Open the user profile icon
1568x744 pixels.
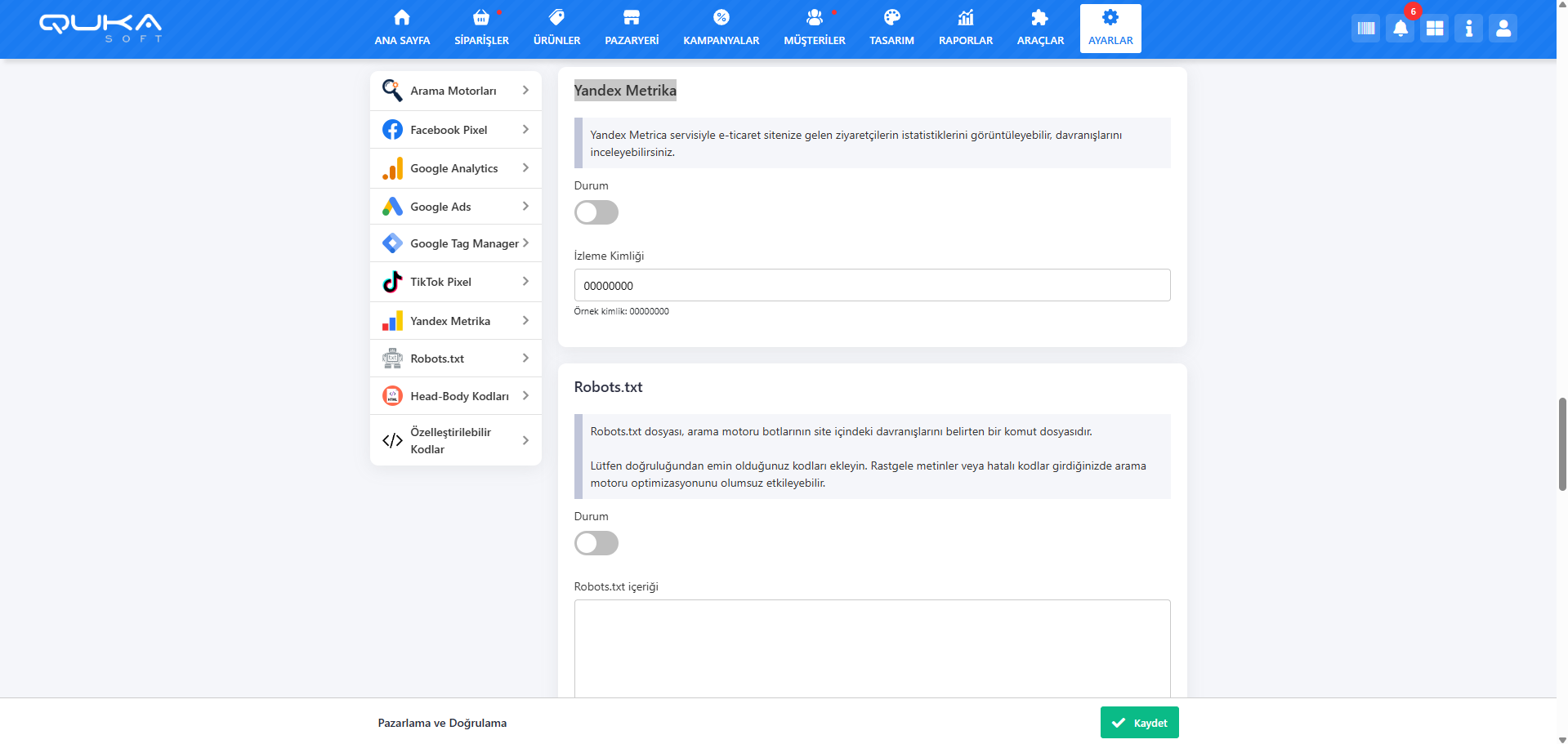1503,29
